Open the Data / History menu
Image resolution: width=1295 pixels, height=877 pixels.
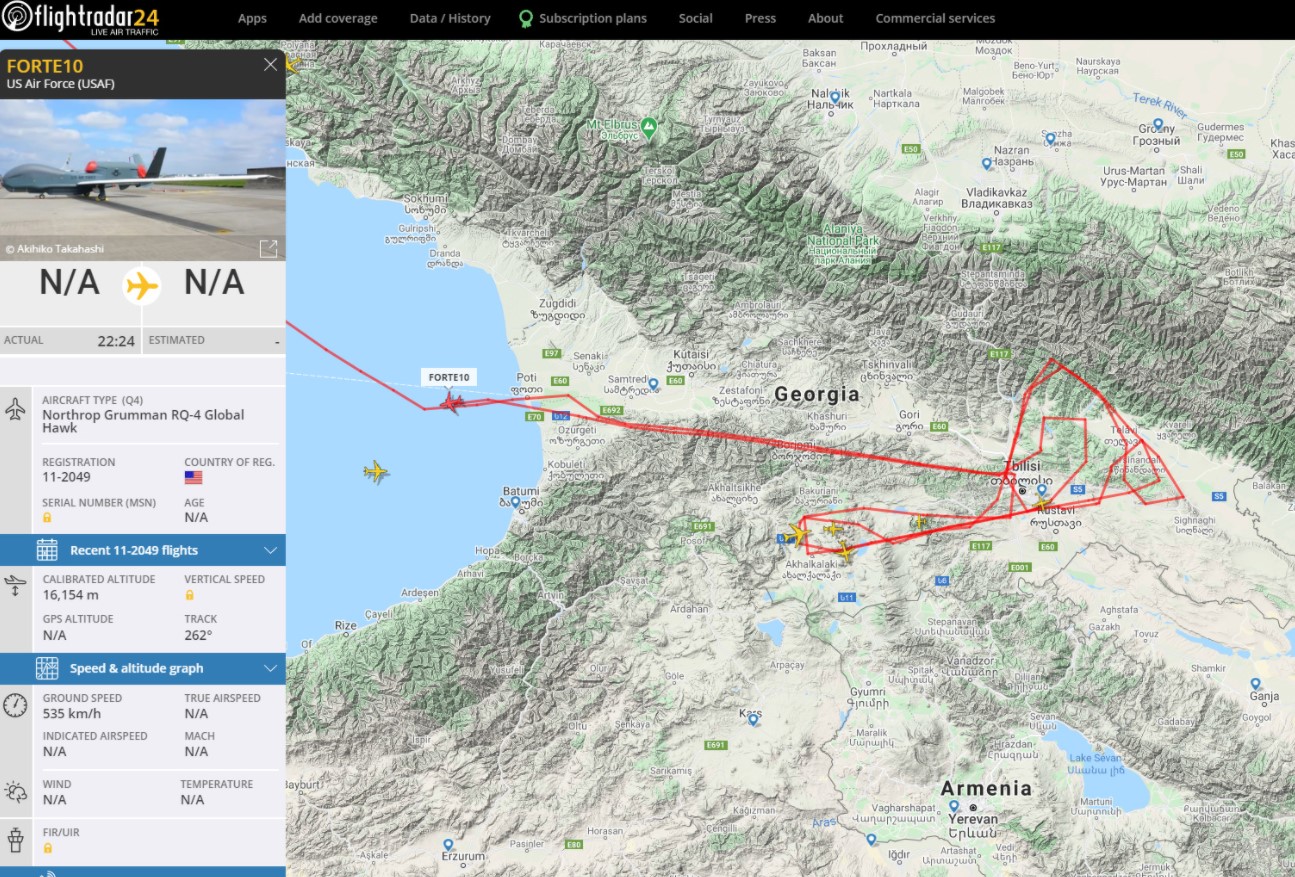(x=450, y=18)
